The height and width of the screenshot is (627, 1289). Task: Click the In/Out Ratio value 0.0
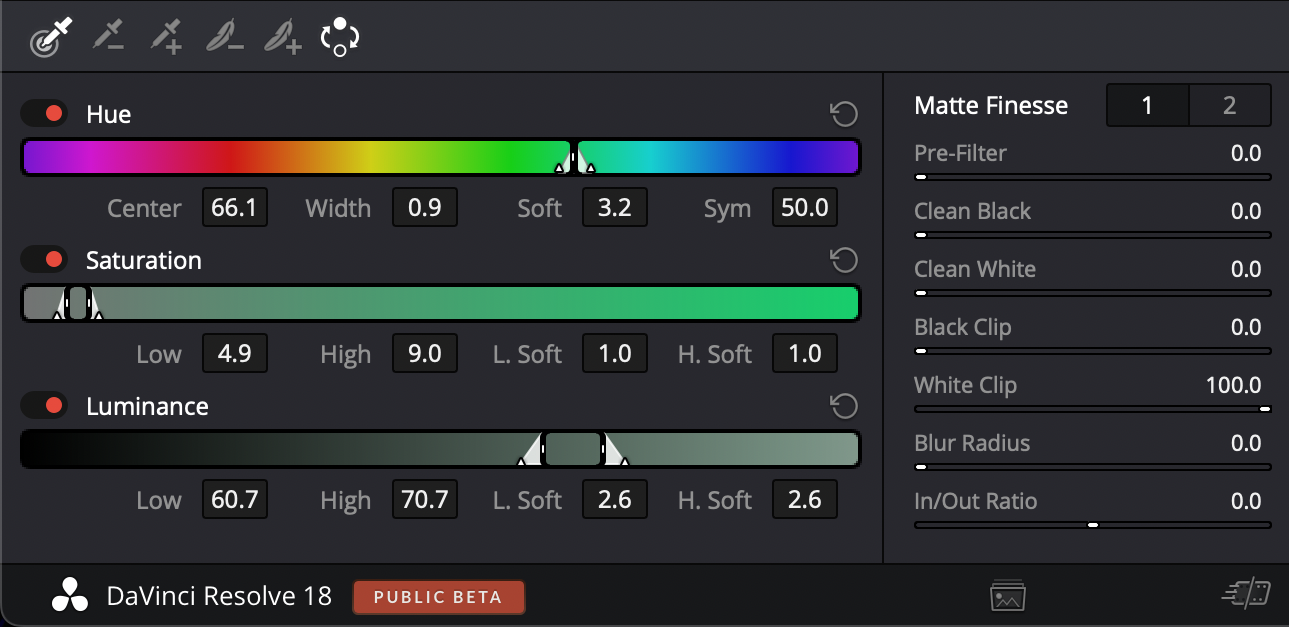click(x=1246, y=501)
